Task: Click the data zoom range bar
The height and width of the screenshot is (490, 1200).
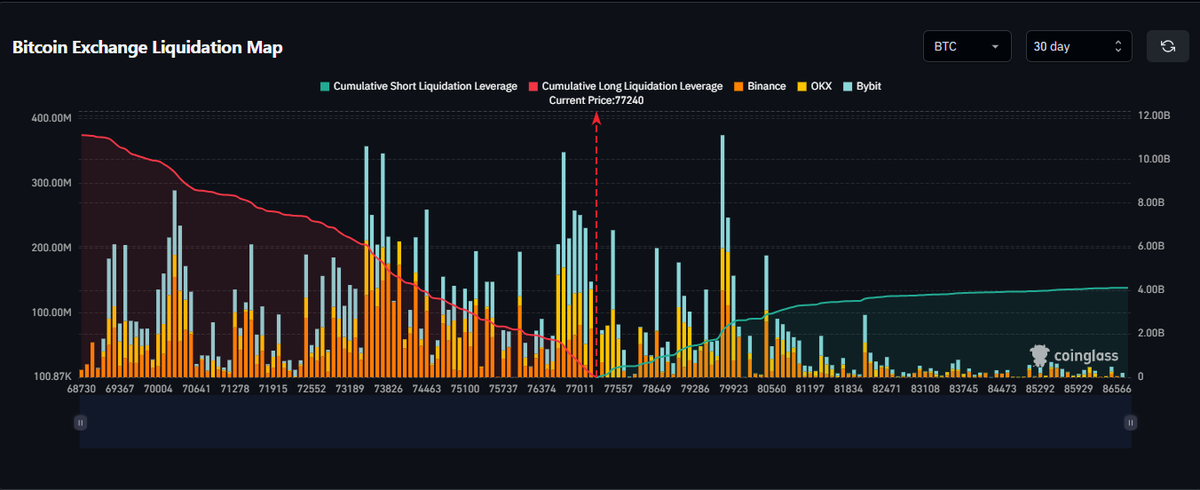Action: (x=605, y=423)
